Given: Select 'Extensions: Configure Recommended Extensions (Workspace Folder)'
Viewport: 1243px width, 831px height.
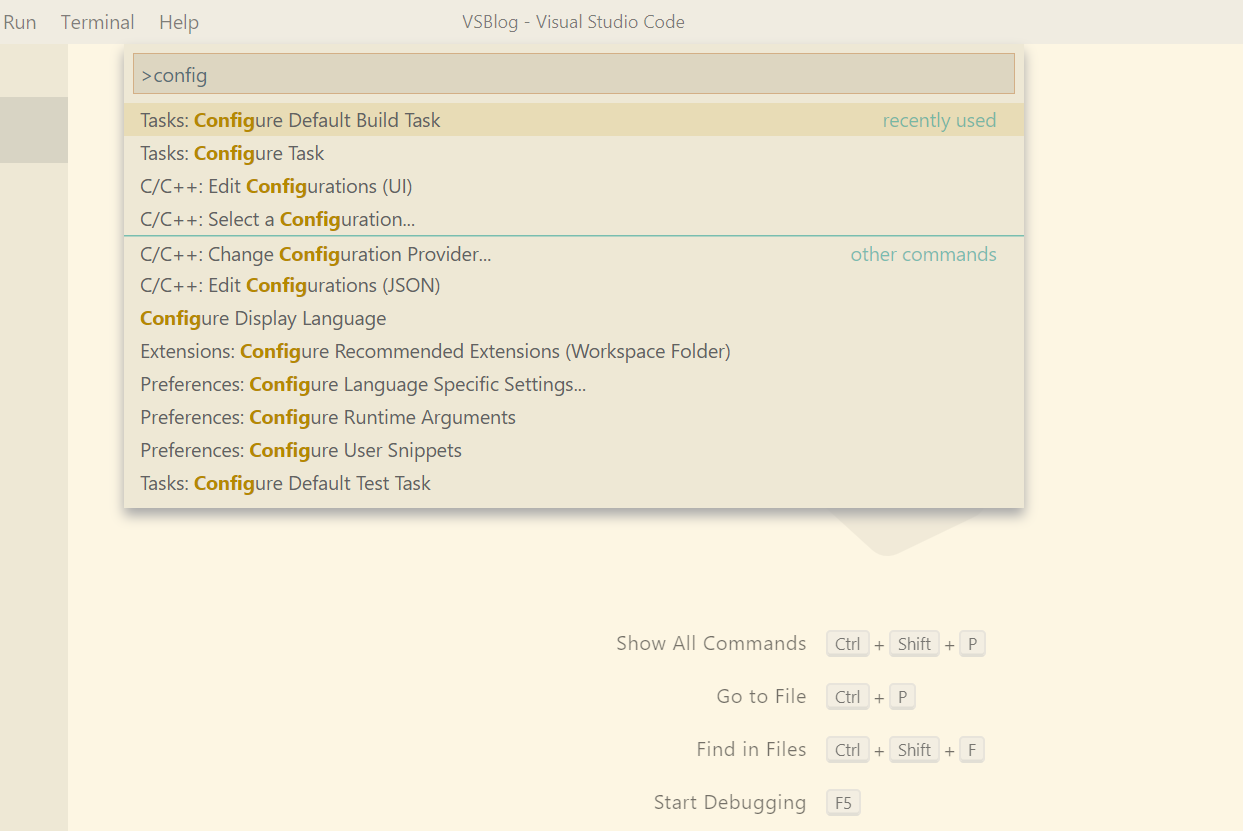Looking at the screenshot, I should (x=435, y=351).
